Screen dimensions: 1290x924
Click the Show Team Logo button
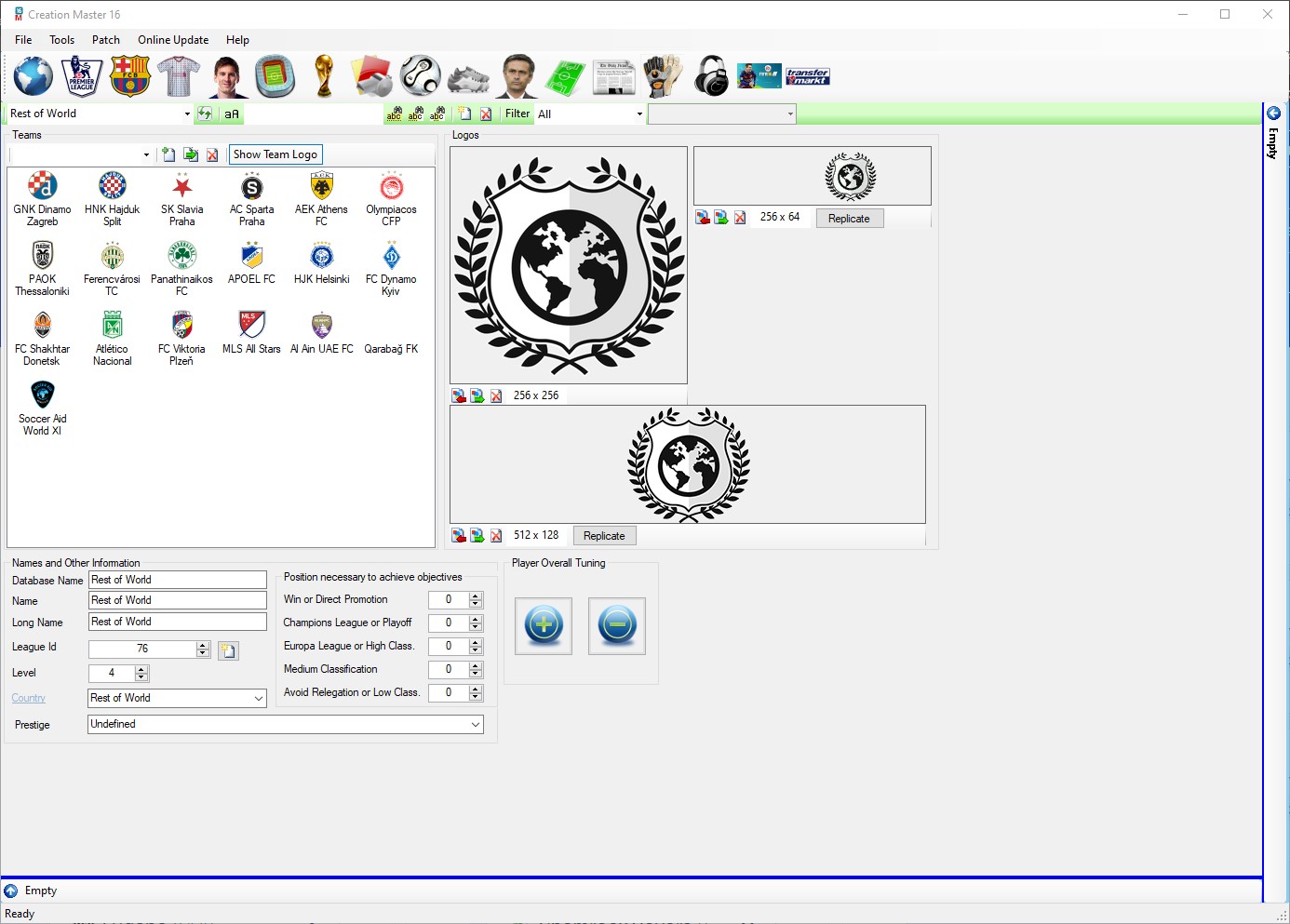(275, 154)
